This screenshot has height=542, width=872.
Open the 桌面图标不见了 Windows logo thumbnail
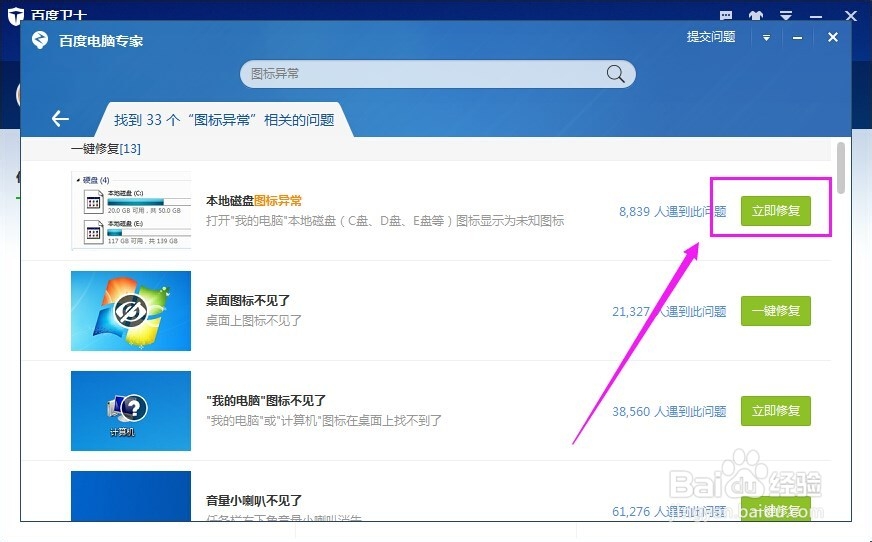(131, 311)
